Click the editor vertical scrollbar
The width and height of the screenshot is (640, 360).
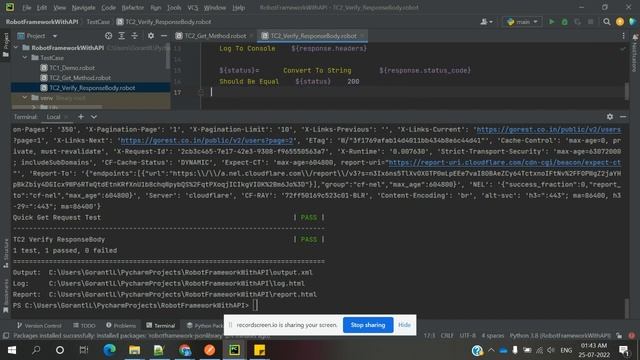(627, 91)
